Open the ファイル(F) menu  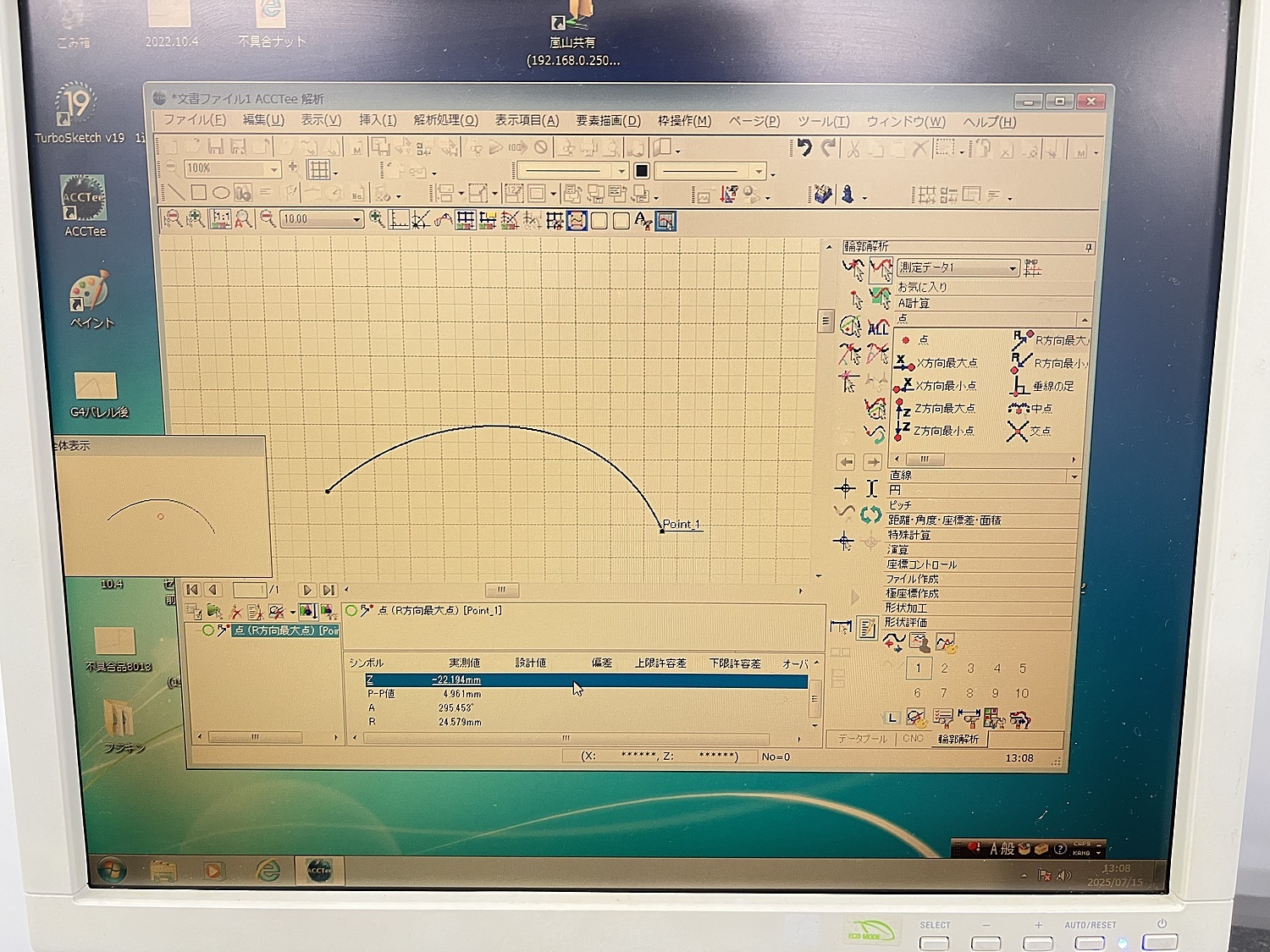(195, 120)
